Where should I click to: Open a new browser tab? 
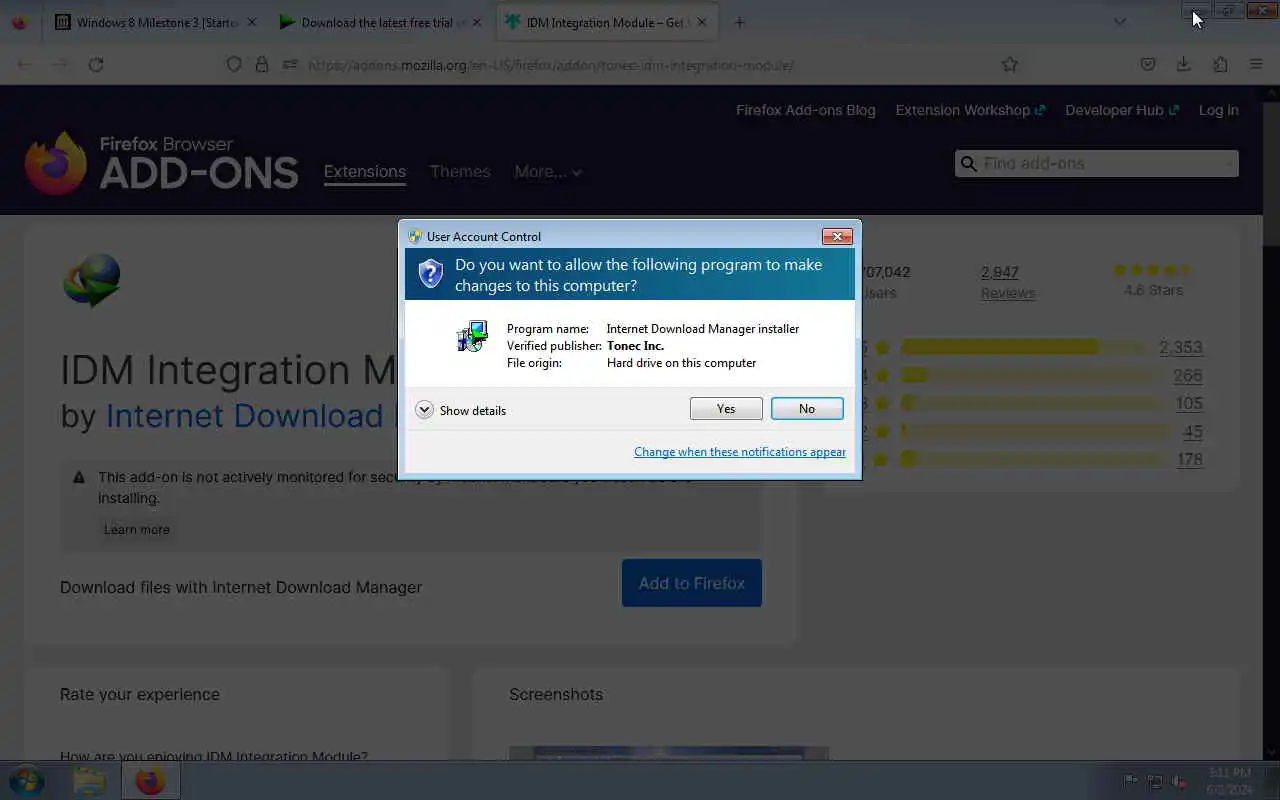(740, 22)
